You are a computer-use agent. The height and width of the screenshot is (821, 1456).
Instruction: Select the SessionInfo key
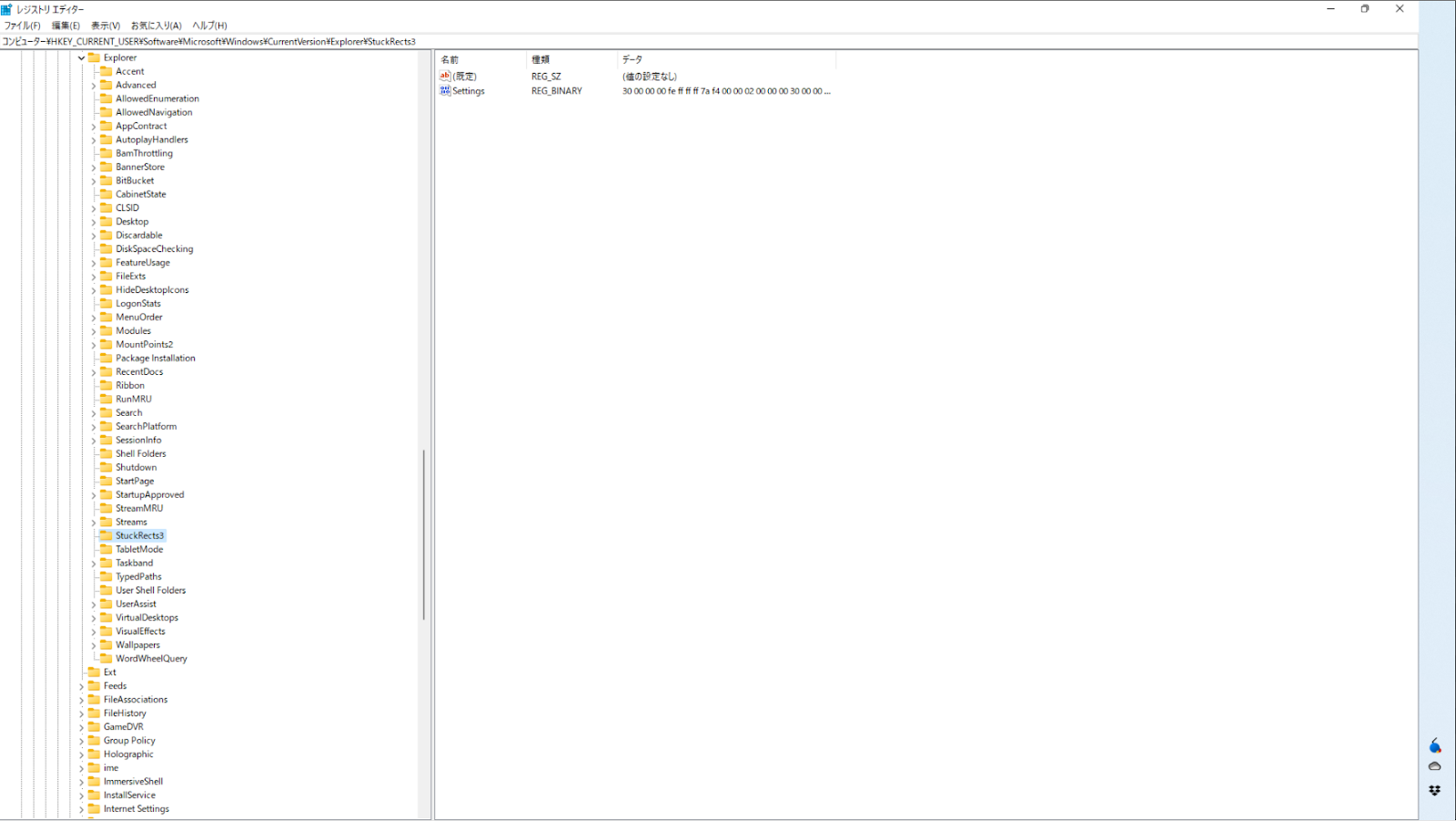(138, 441)
